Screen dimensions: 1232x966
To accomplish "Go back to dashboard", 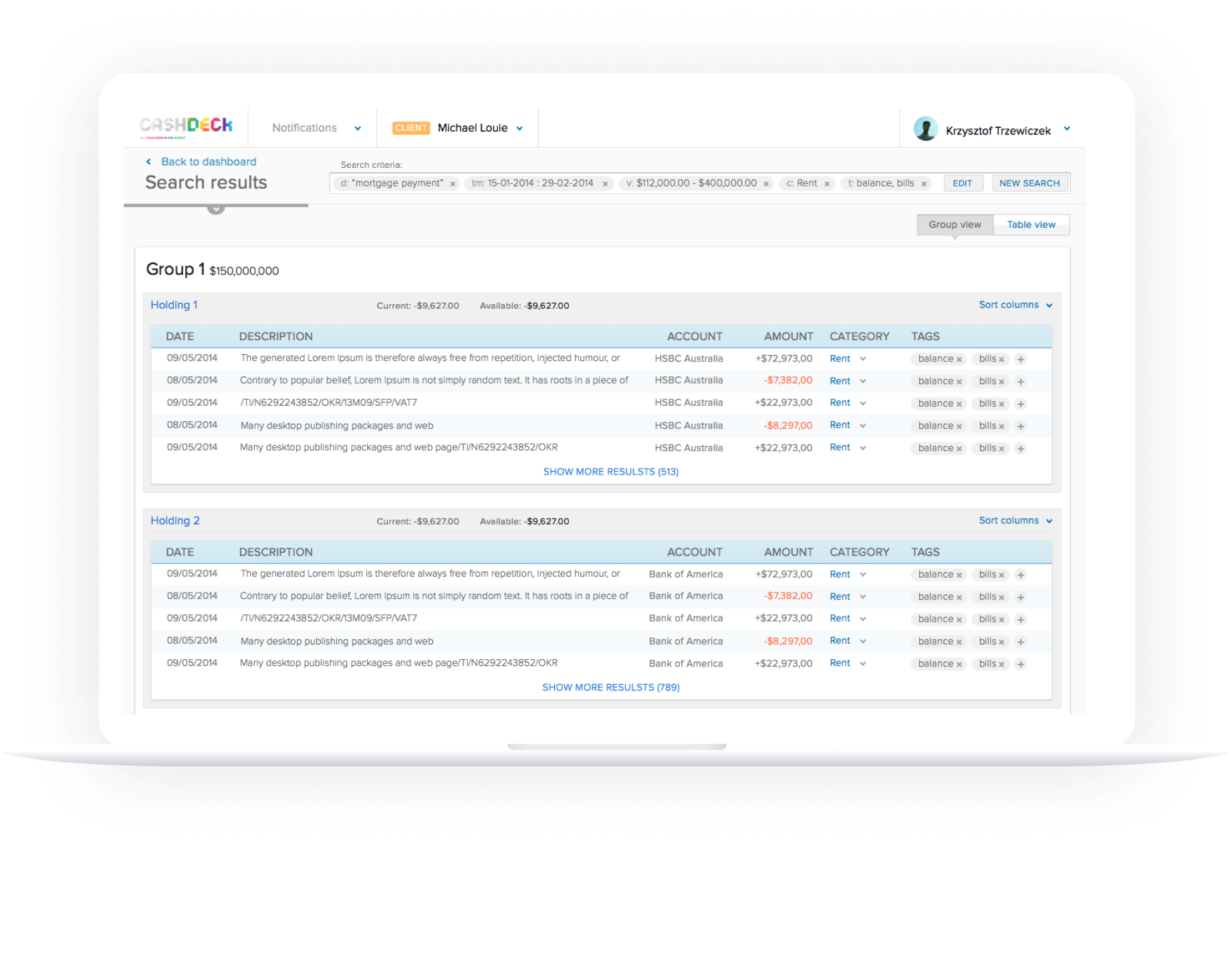I will point(207,161).
